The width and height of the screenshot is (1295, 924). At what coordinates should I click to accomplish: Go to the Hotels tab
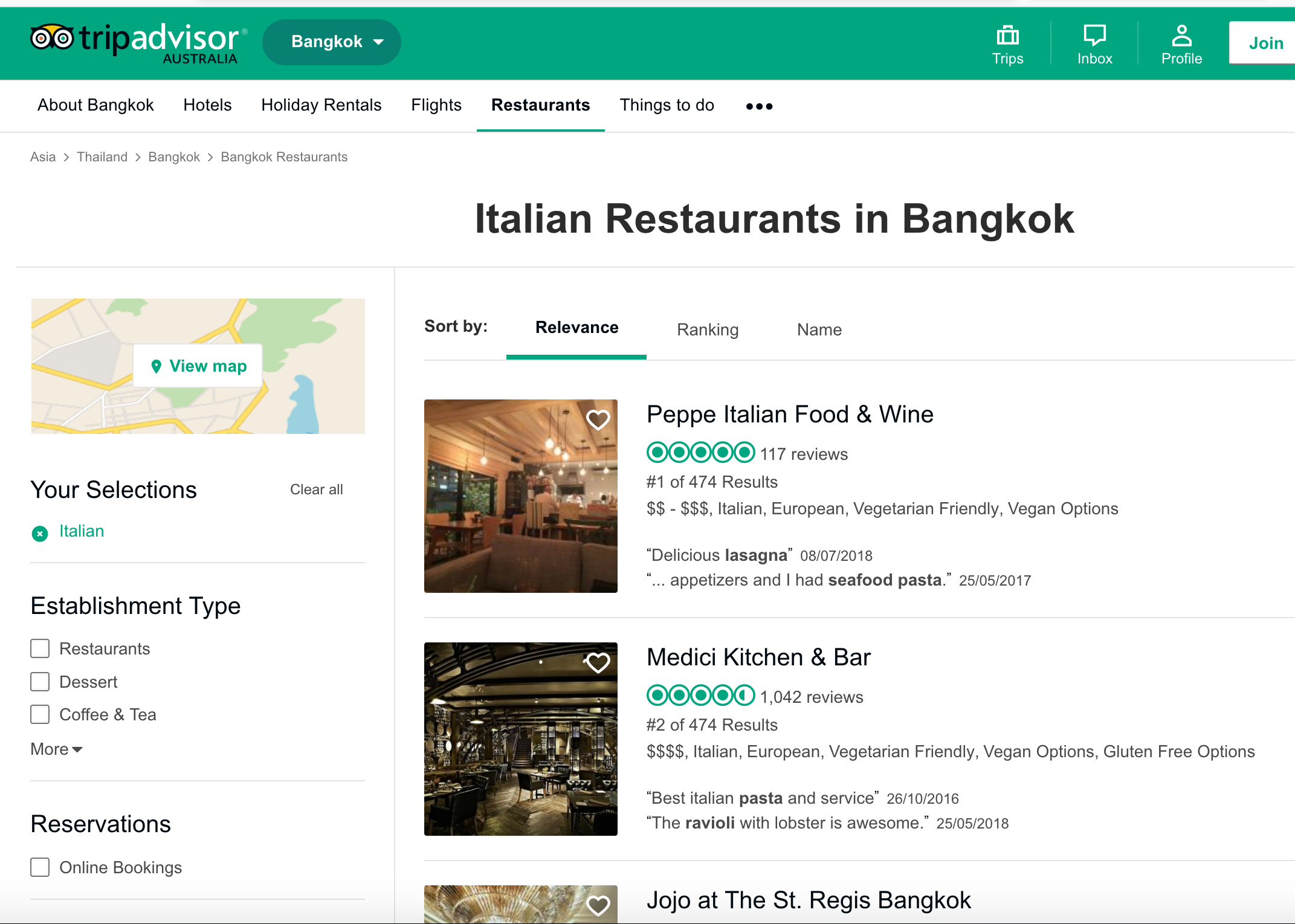[207, 105]
